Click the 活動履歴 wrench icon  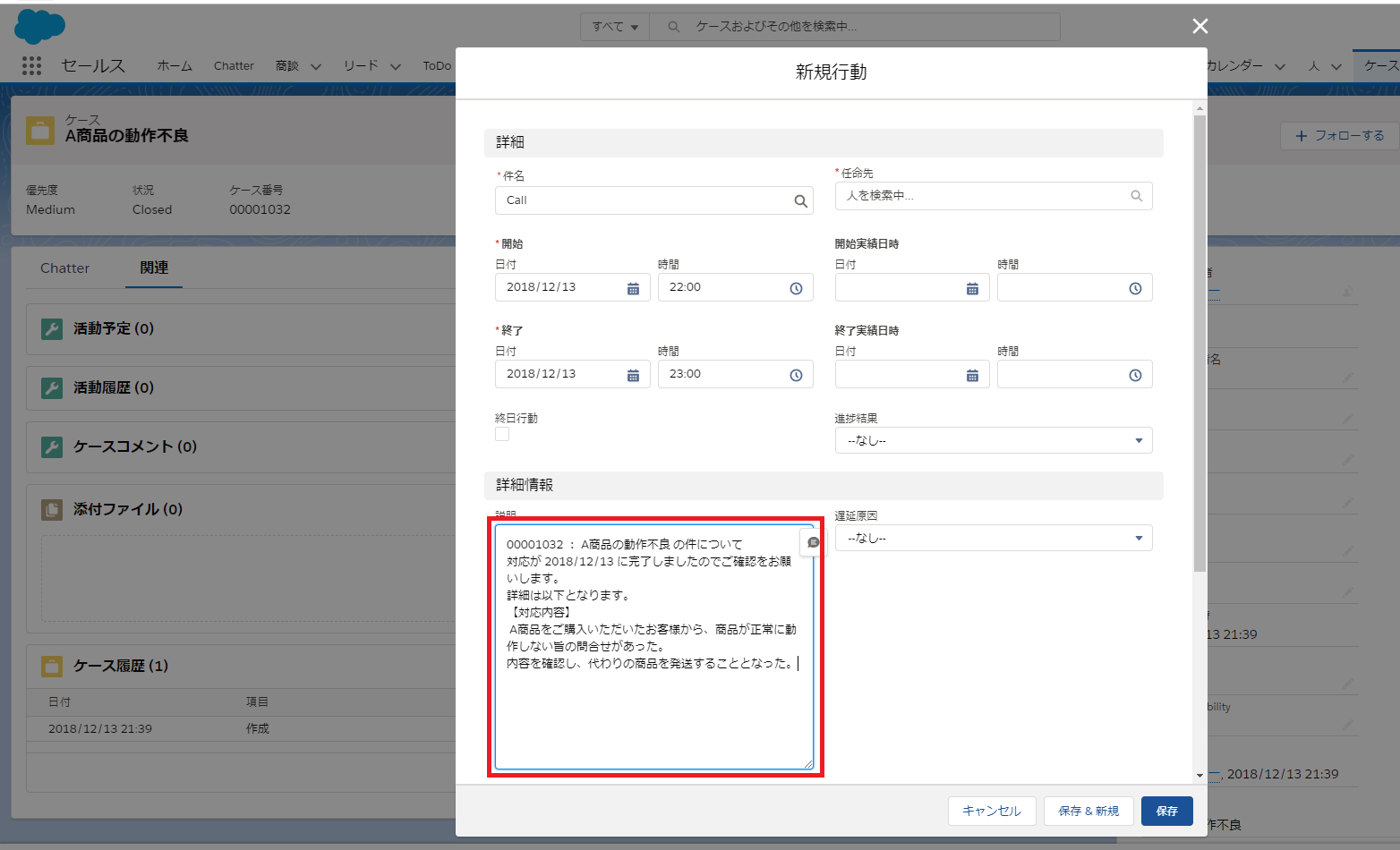(52, 387)
